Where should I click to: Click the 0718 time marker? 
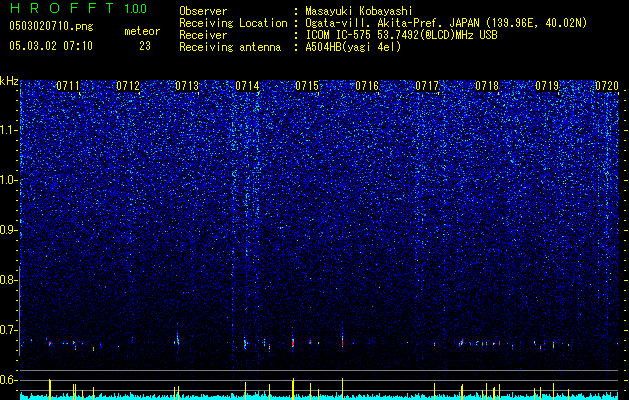[x=487, y=86]
